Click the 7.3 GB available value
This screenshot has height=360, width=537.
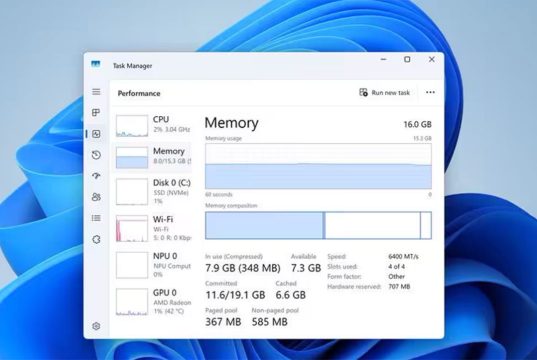306,268
